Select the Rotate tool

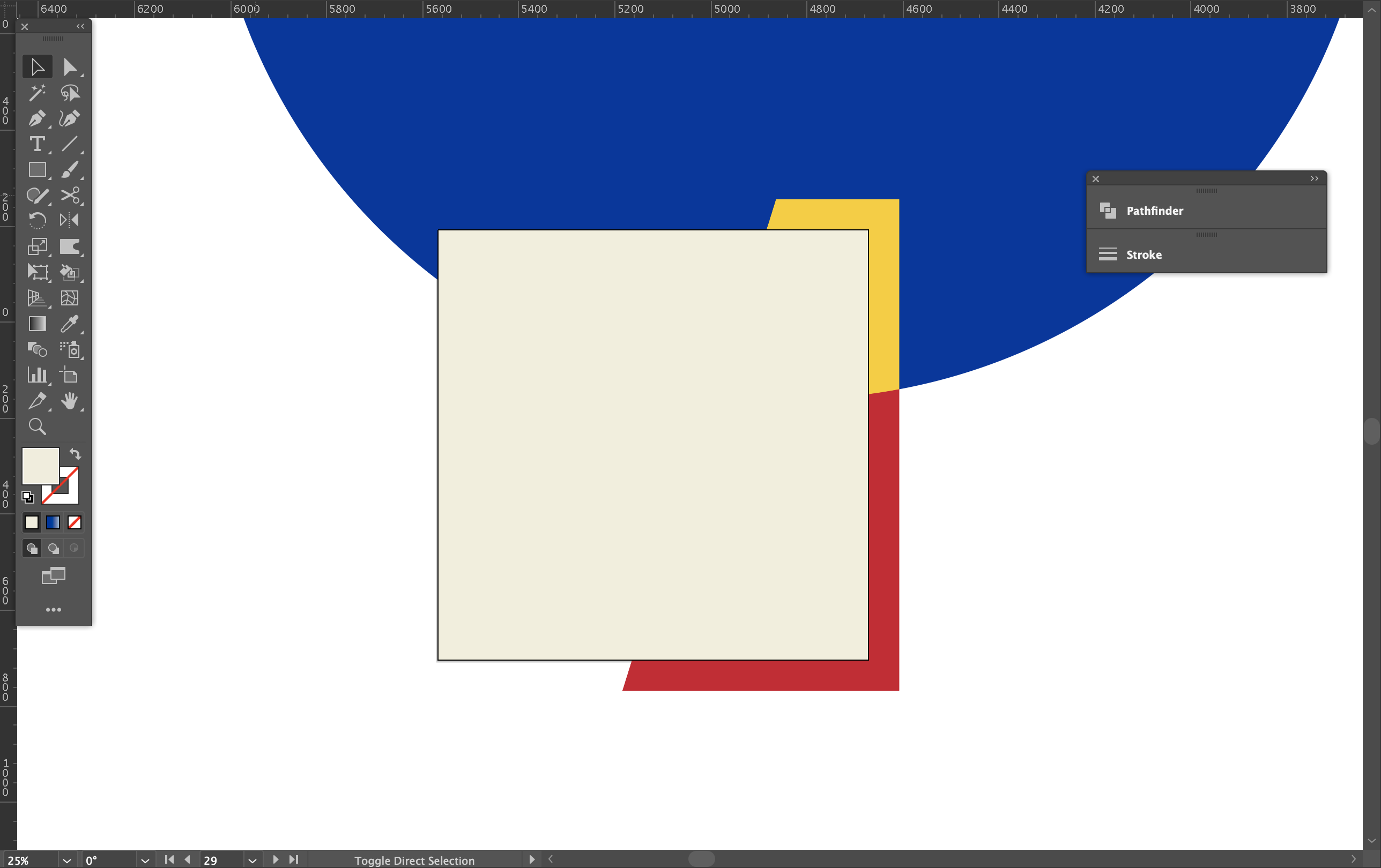coord(38,220)
